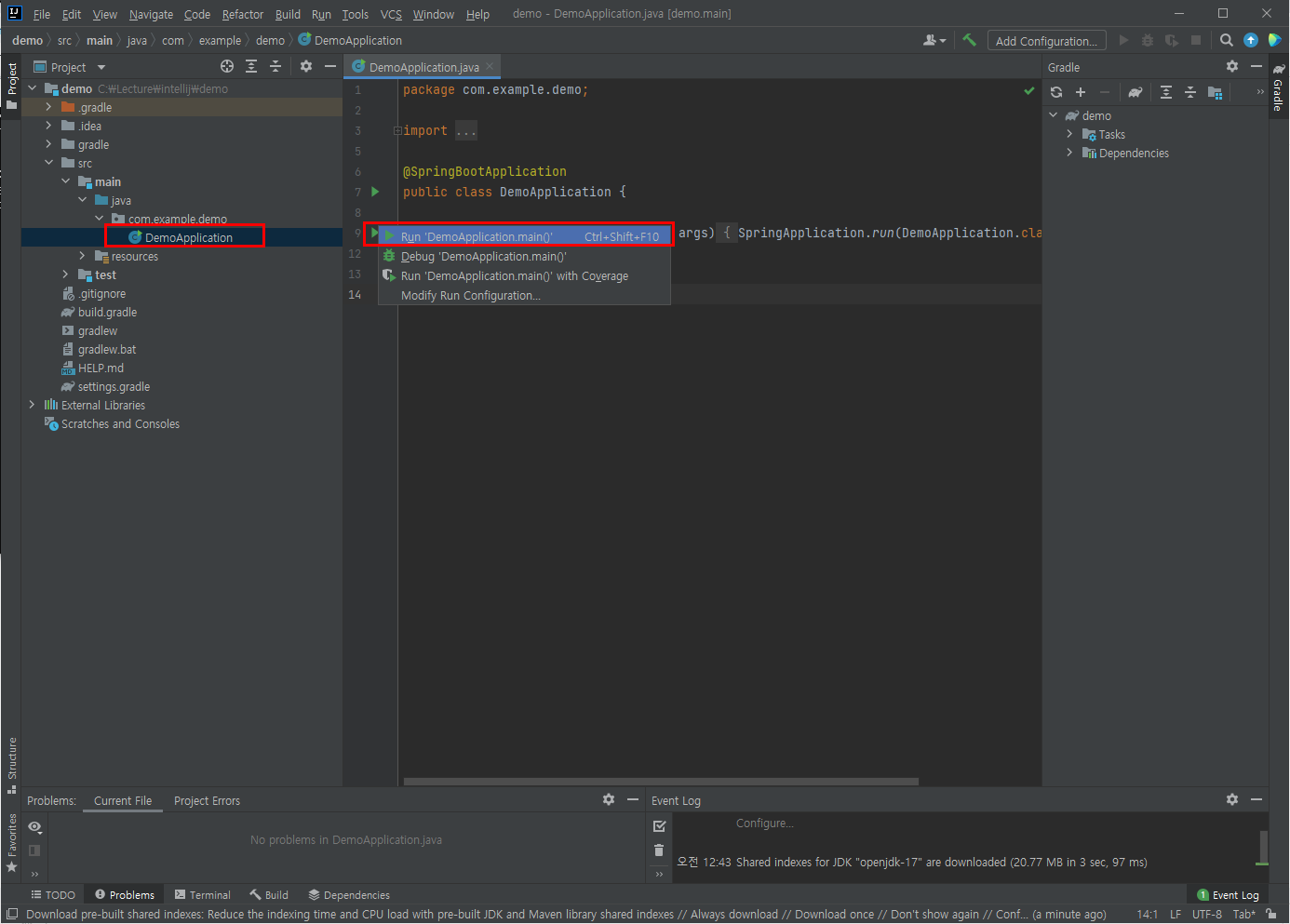Click Expand All icon in Project panel header
Viewport: 1290px width, 924px height.
pyautogui.click(x=251, y=66)
